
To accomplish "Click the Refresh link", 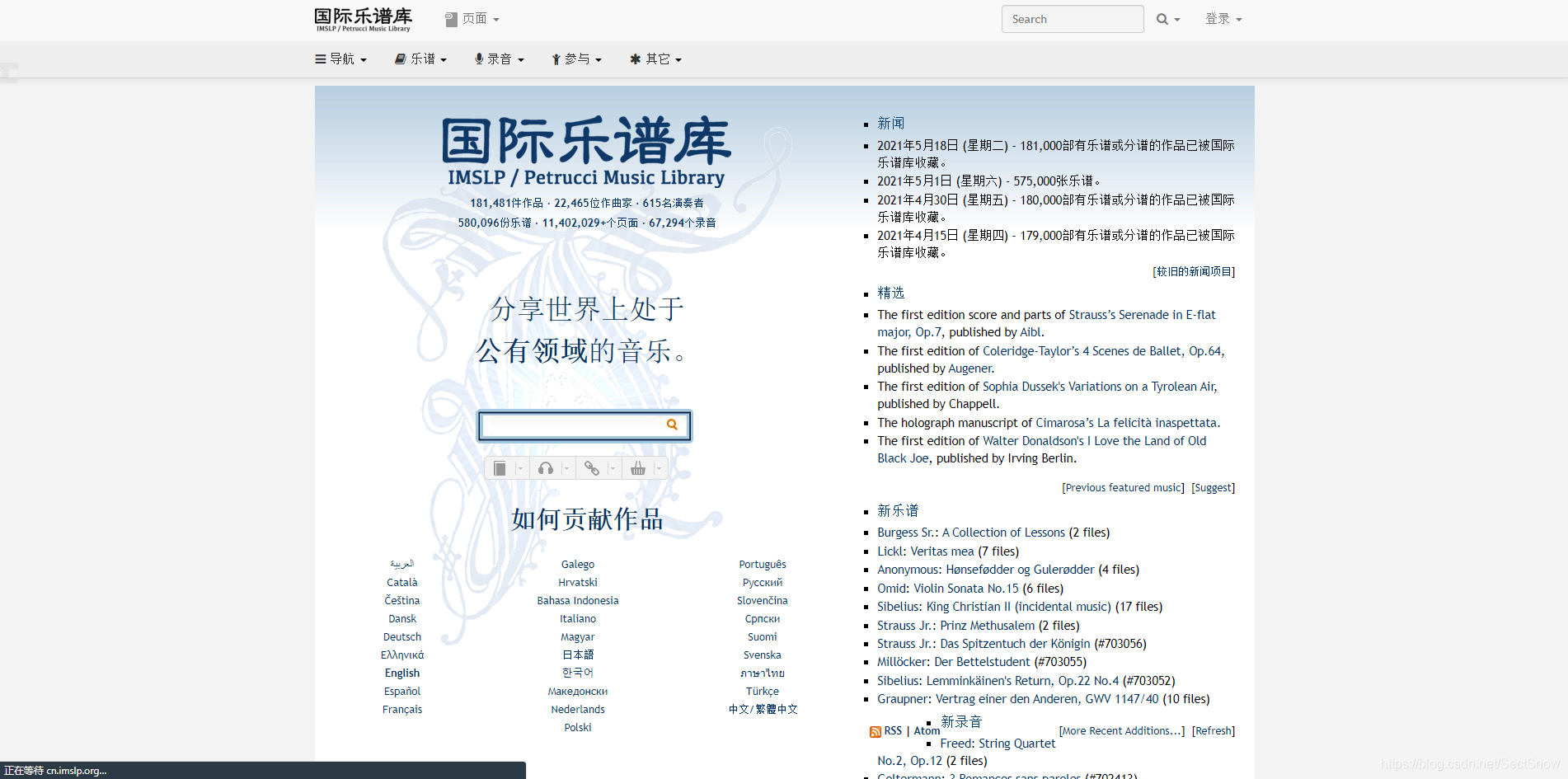I will coord(1214,731).
